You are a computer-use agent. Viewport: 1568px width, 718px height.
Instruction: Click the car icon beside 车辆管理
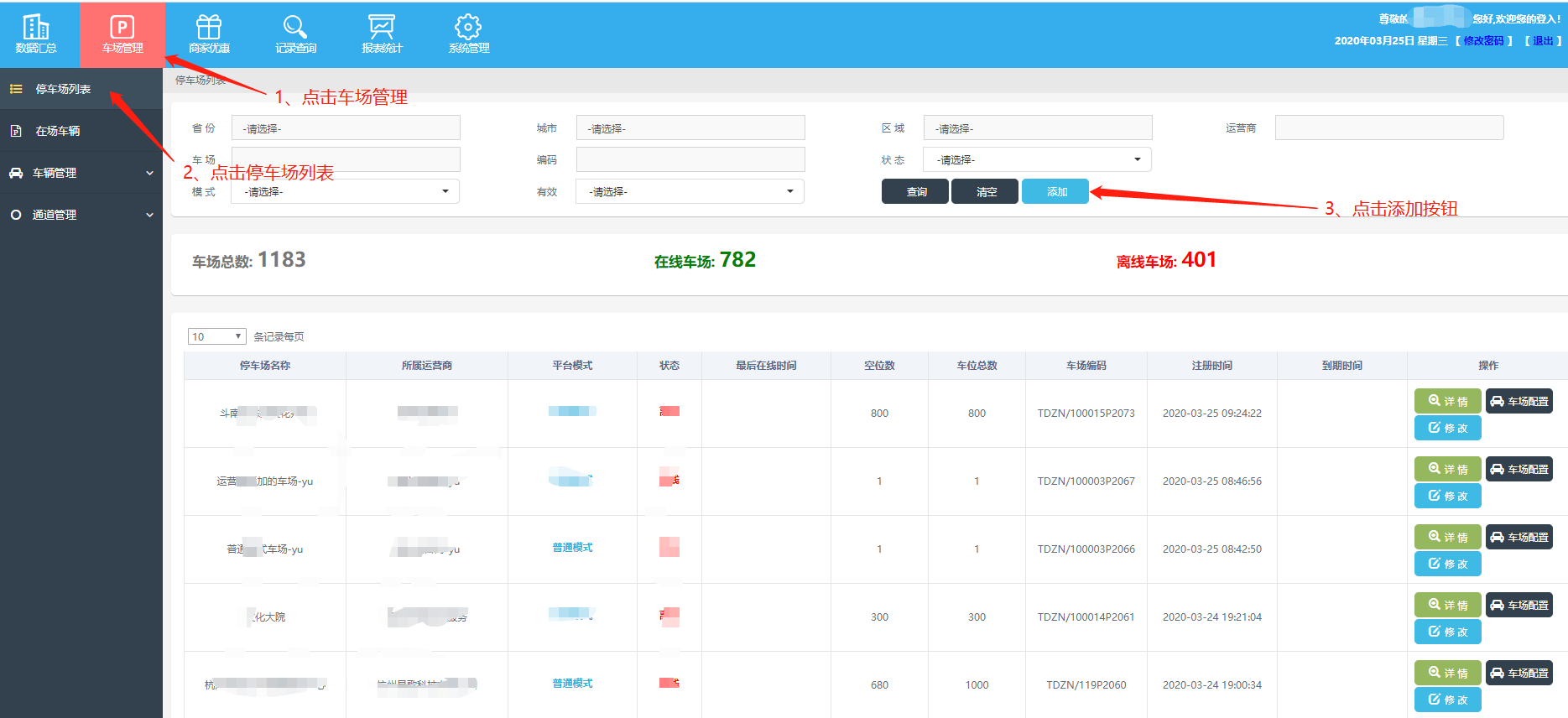point(16,173)
